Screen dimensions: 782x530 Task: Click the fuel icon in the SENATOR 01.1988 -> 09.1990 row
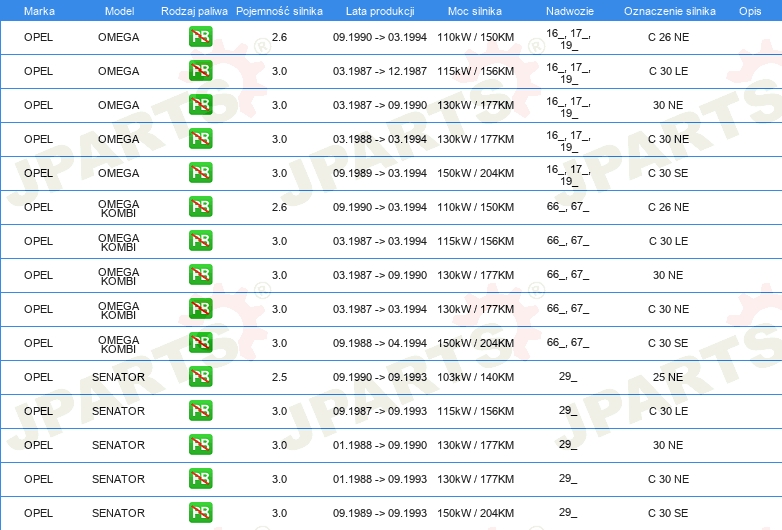coord(200,445)
